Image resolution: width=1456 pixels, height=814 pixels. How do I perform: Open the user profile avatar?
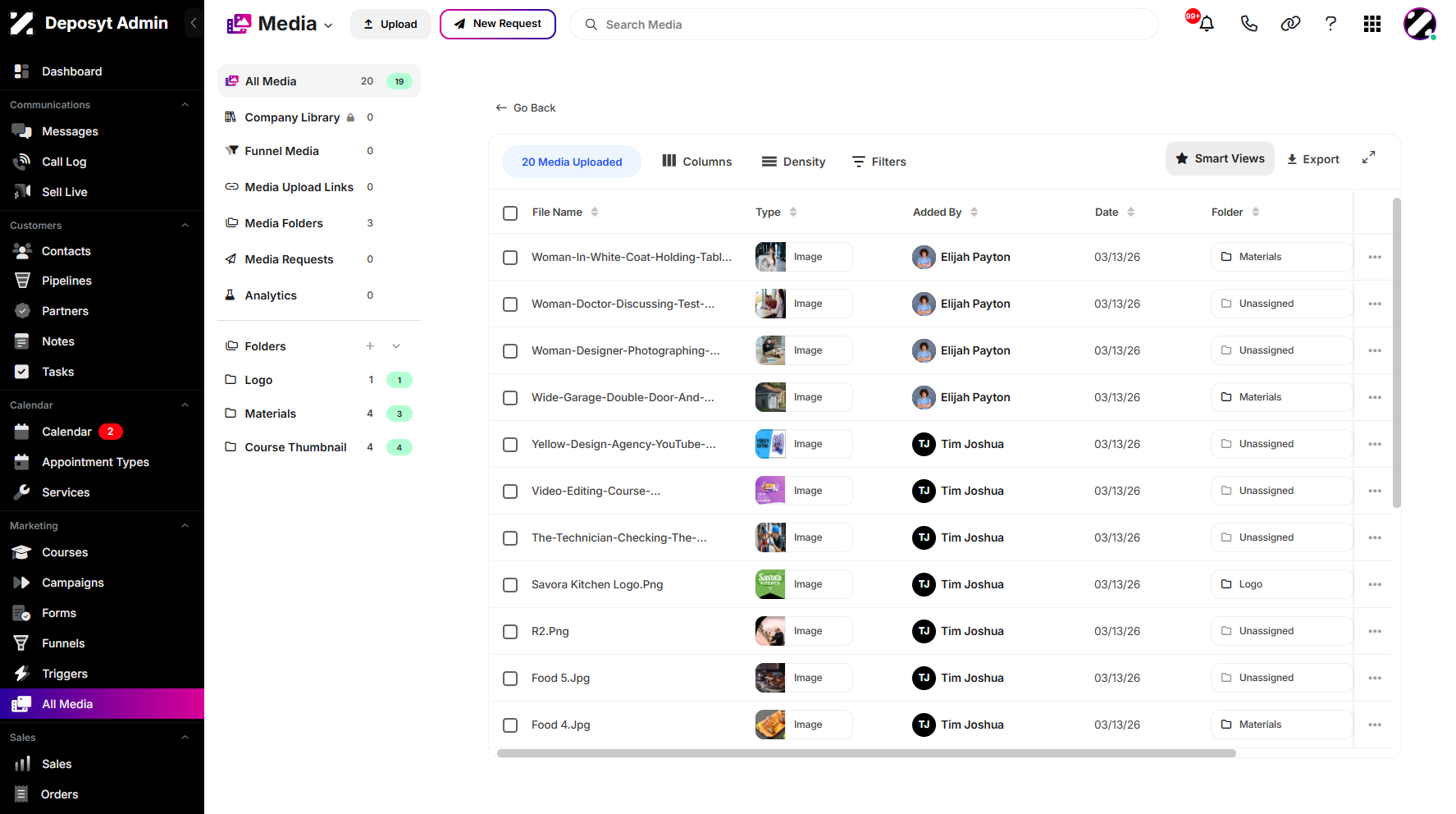[1420, 24]
